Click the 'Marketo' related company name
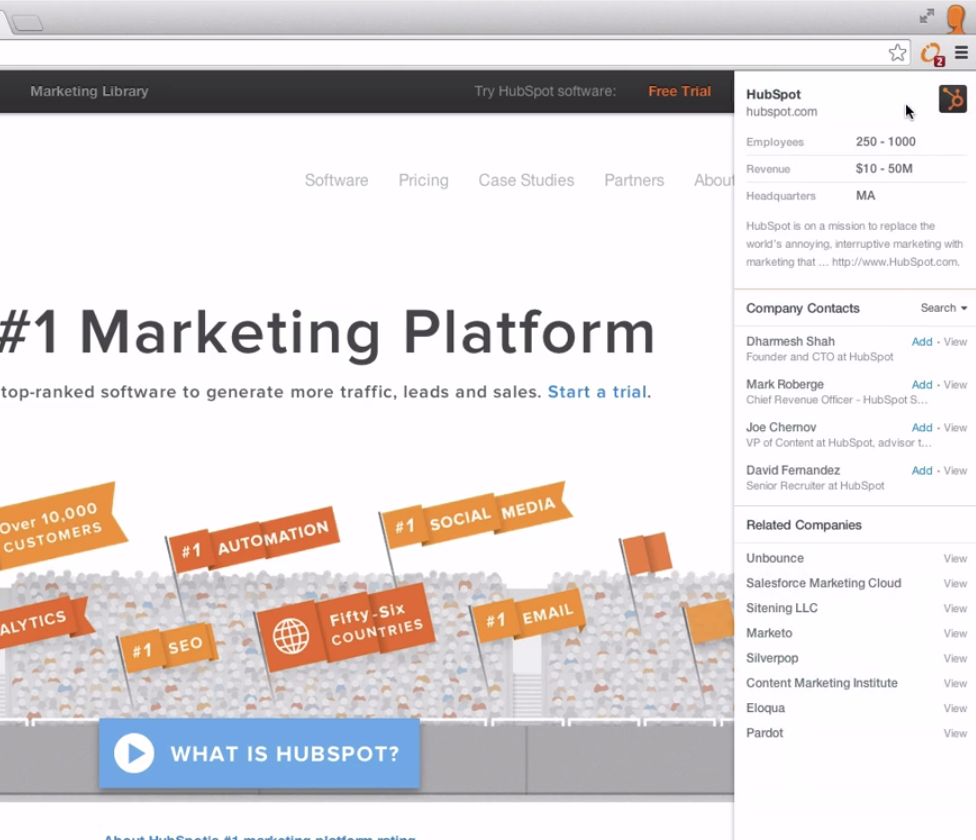Image resolution: width=976 pixels, height=840 pixels. pos(769,633)
